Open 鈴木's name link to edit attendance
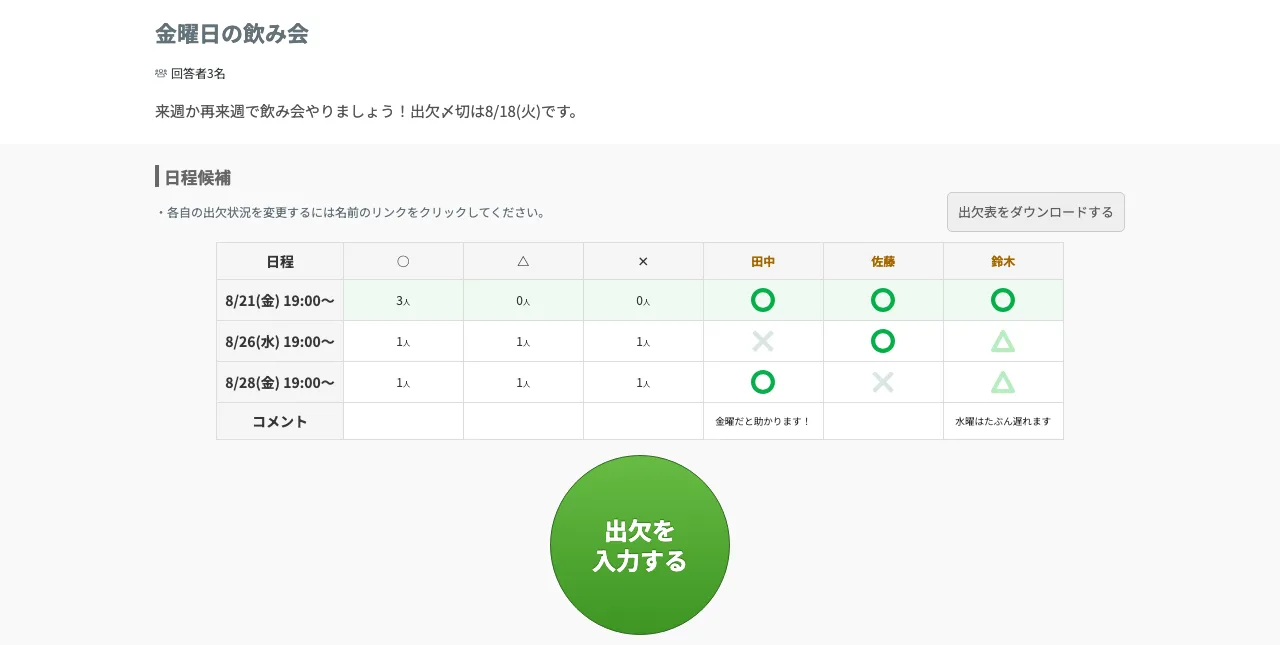 tap(1003, 262)
